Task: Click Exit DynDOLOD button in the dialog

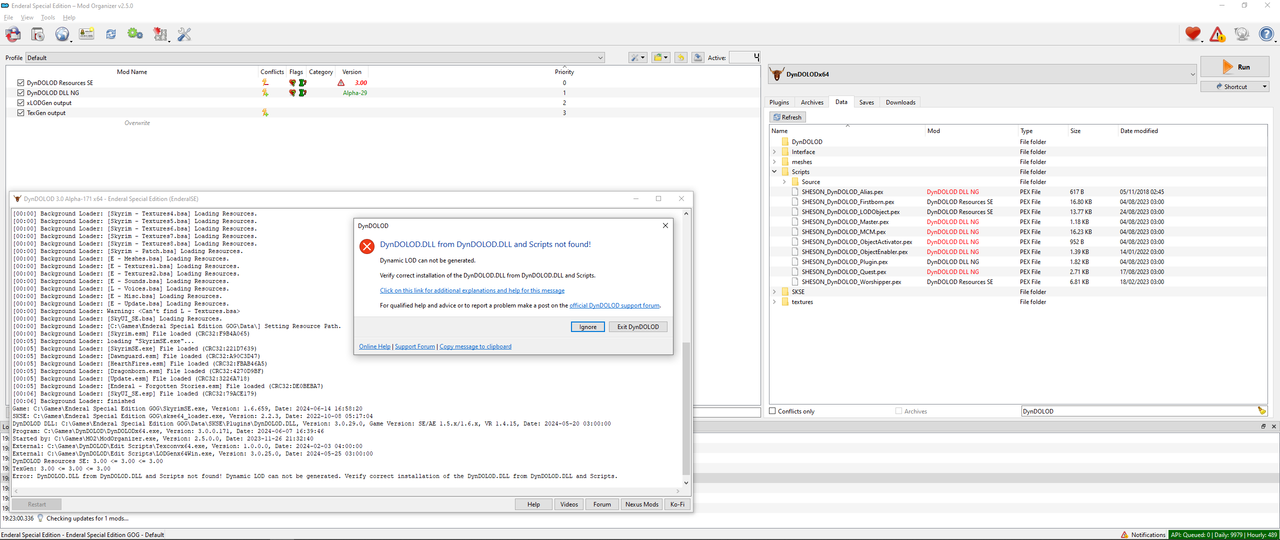Action: point(637,327)
